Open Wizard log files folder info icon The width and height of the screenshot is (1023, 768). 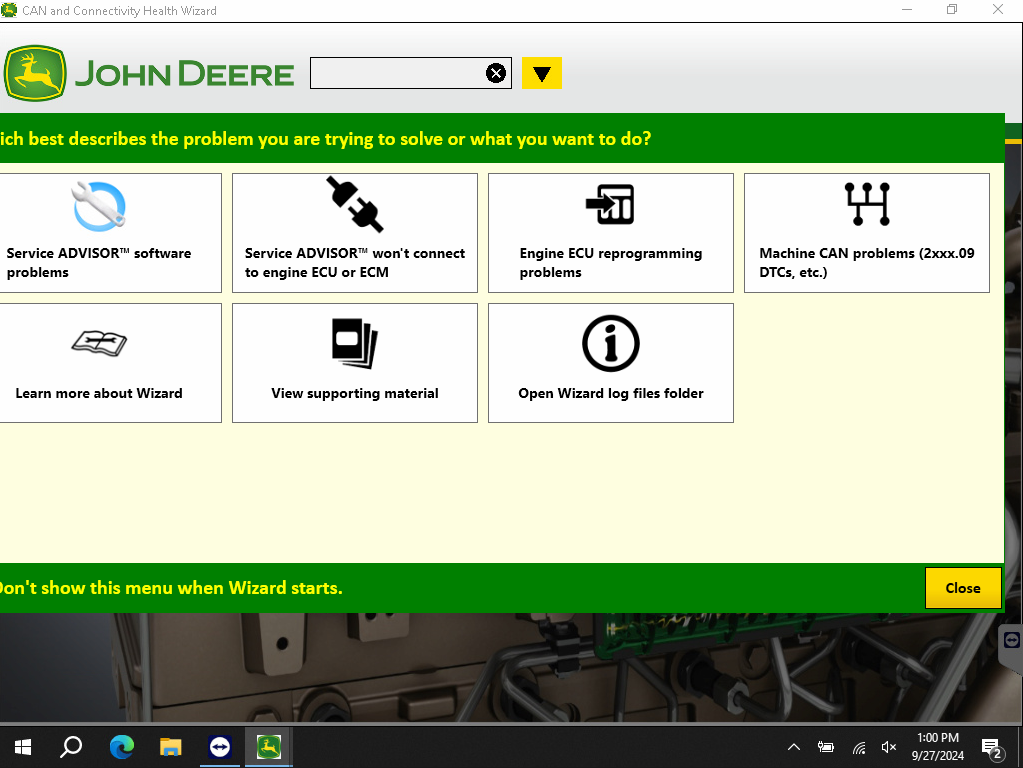click(x=610, y=342)
